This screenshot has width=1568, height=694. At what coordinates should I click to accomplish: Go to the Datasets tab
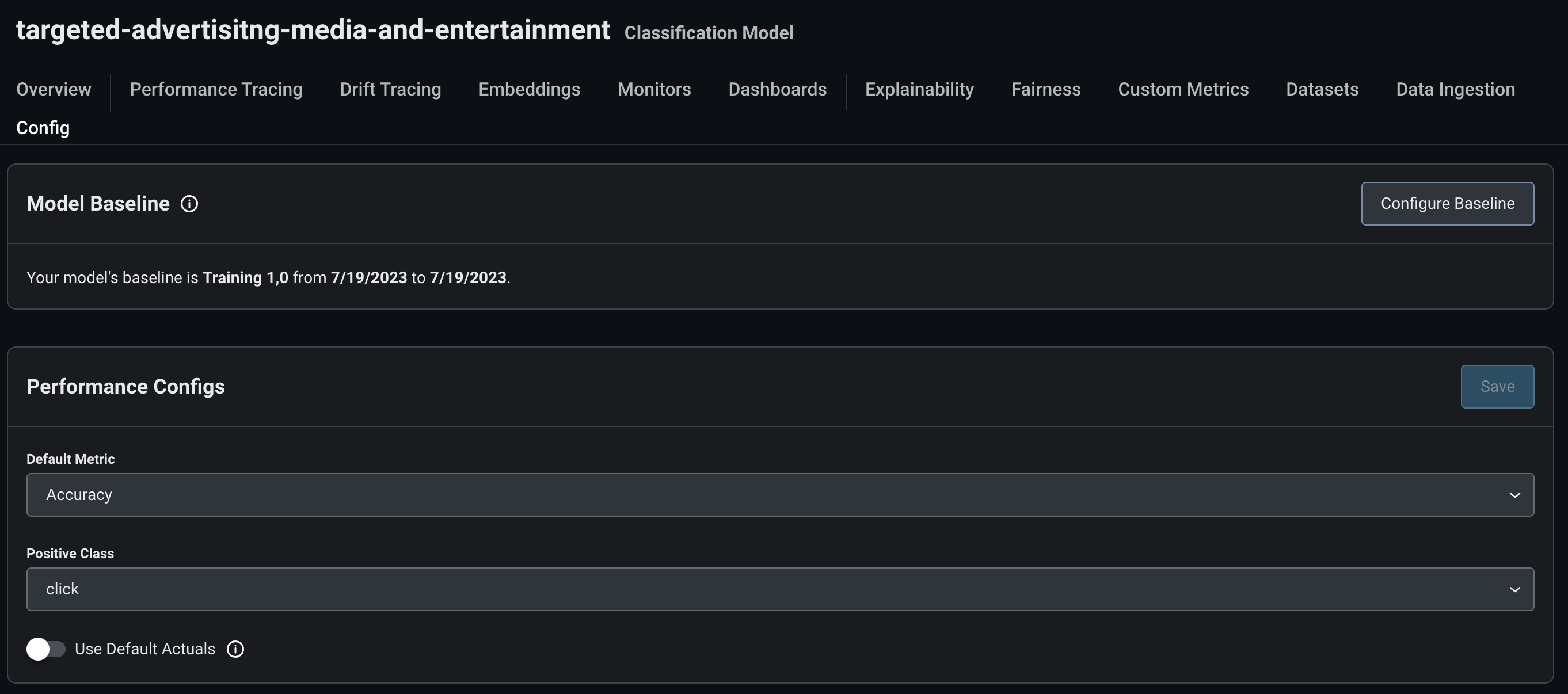tap(1322, 90)
